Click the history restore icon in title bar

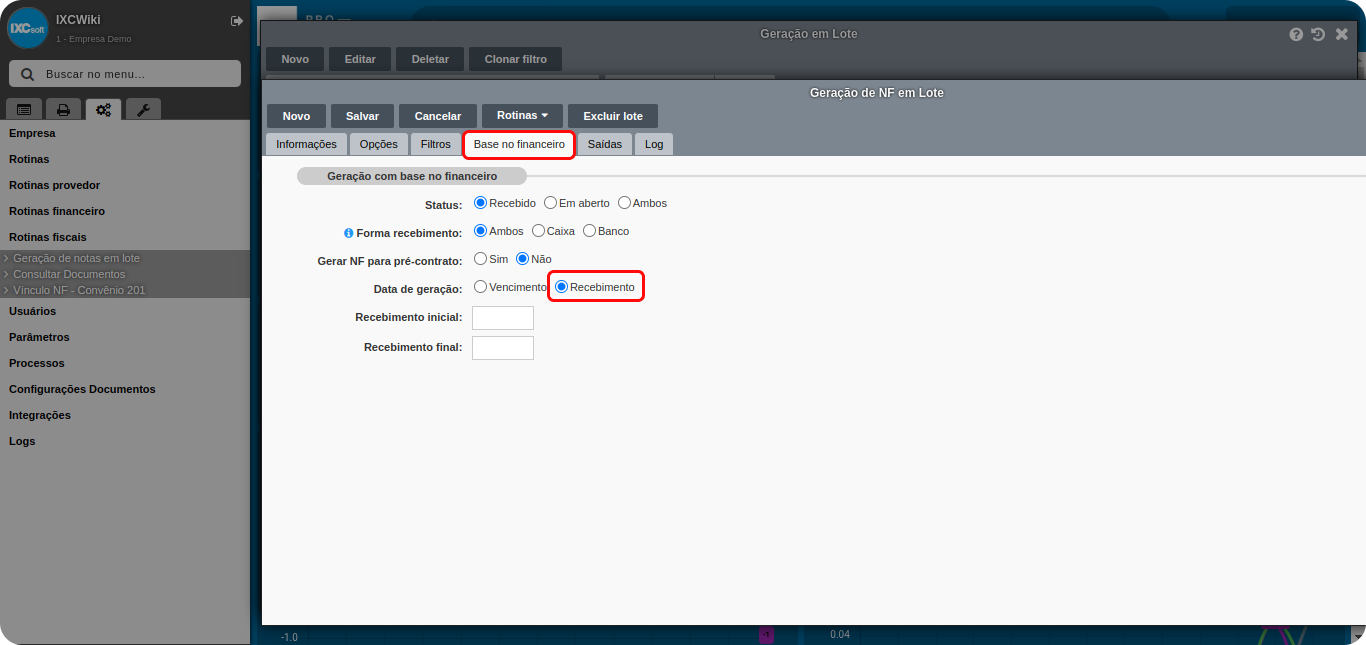[1318, 34]
